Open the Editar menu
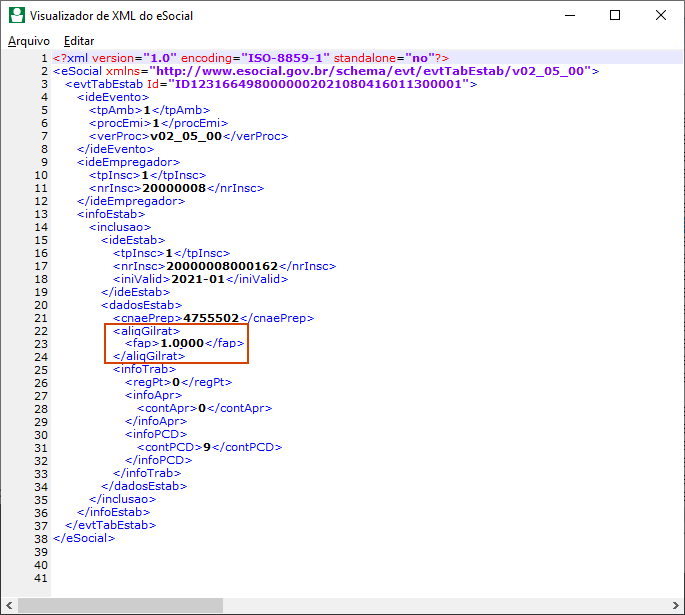685x615 pixels. [79, 41]
